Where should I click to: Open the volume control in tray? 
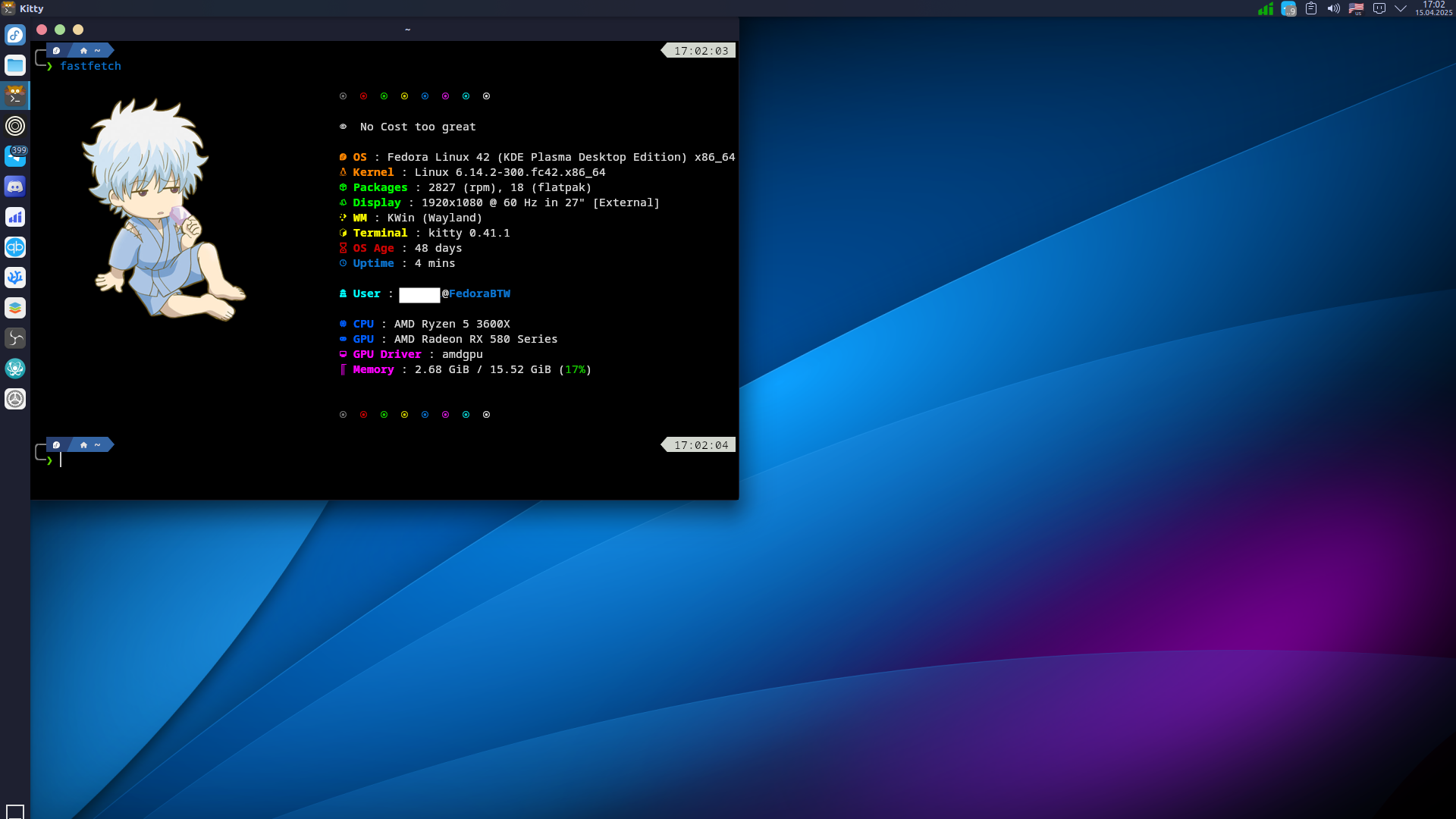(1333, 9)
